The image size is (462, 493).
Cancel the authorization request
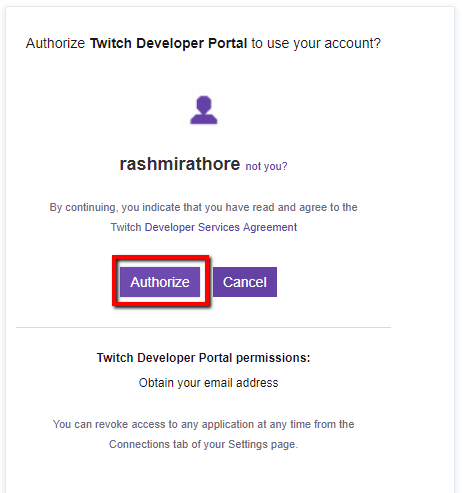pos(245,282)
